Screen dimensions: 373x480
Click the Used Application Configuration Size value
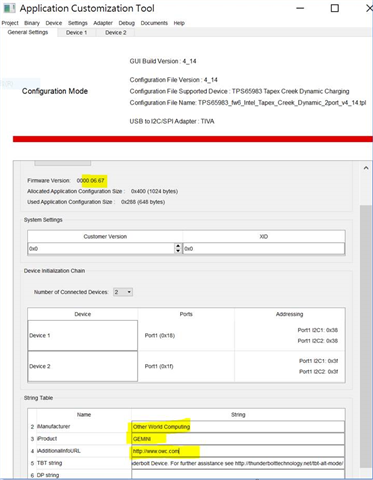pyautogui.click(x=143, y=202)
